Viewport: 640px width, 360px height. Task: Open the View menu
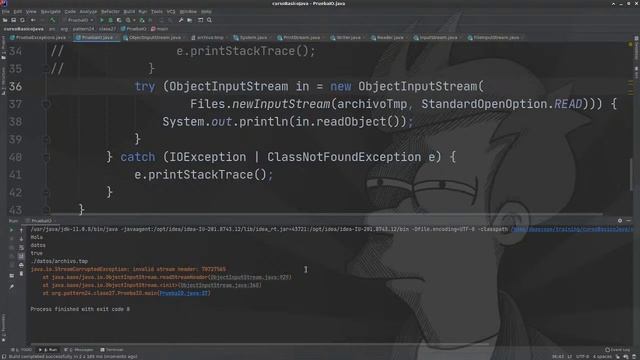(31, 12)
